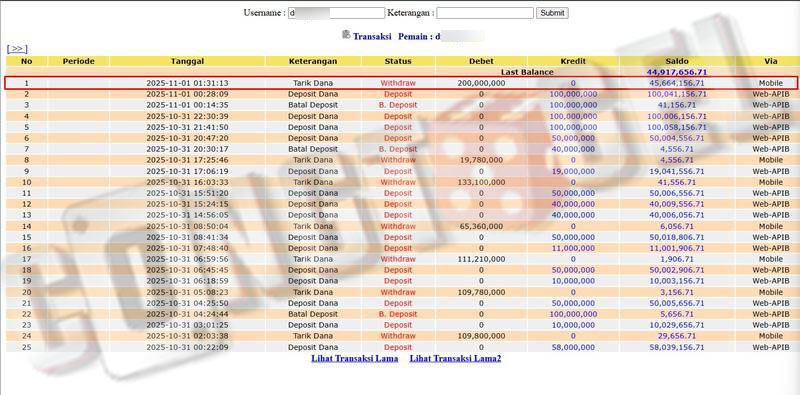
Task: Click the Transaksi heading text
Action: (372, 37)
